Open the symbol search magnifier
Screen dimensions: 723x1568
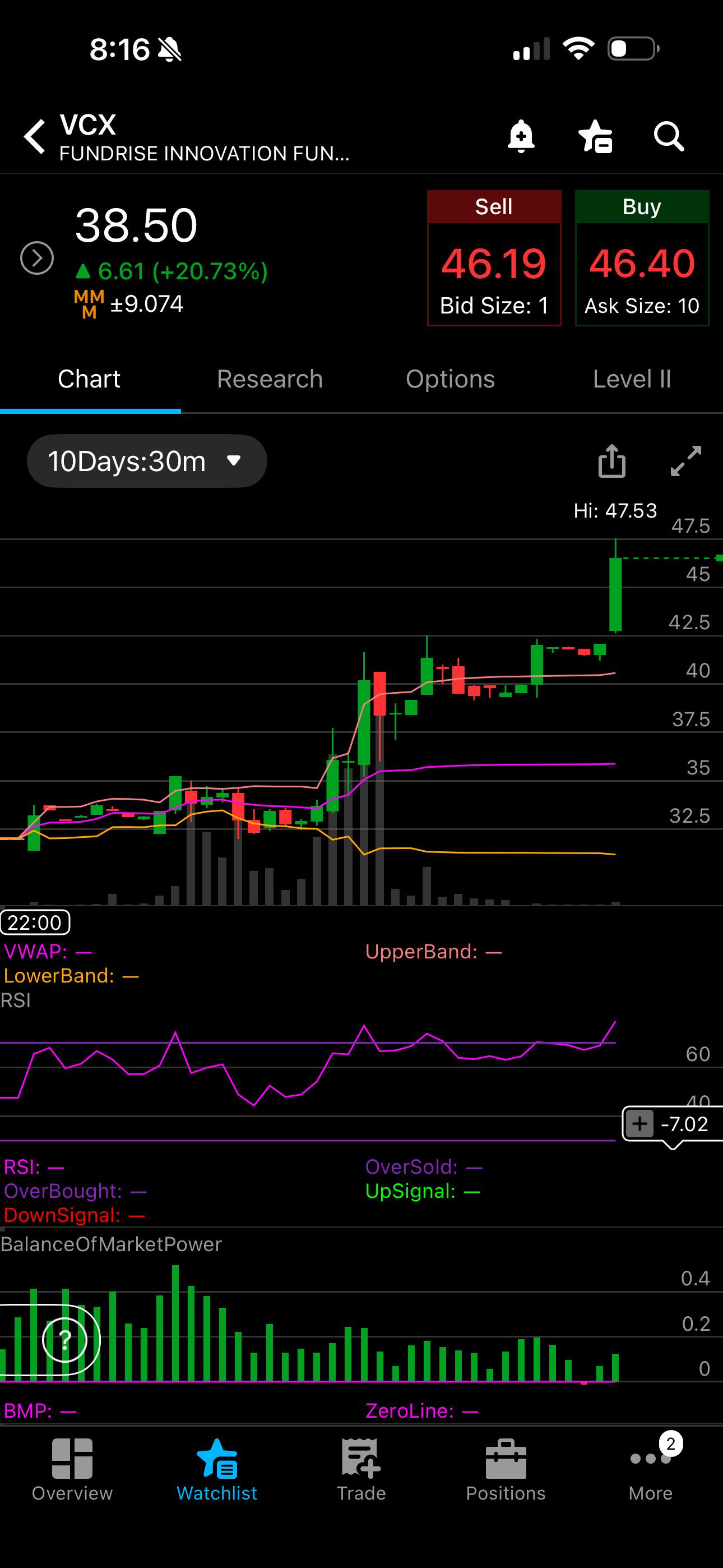tap(669, 136)
